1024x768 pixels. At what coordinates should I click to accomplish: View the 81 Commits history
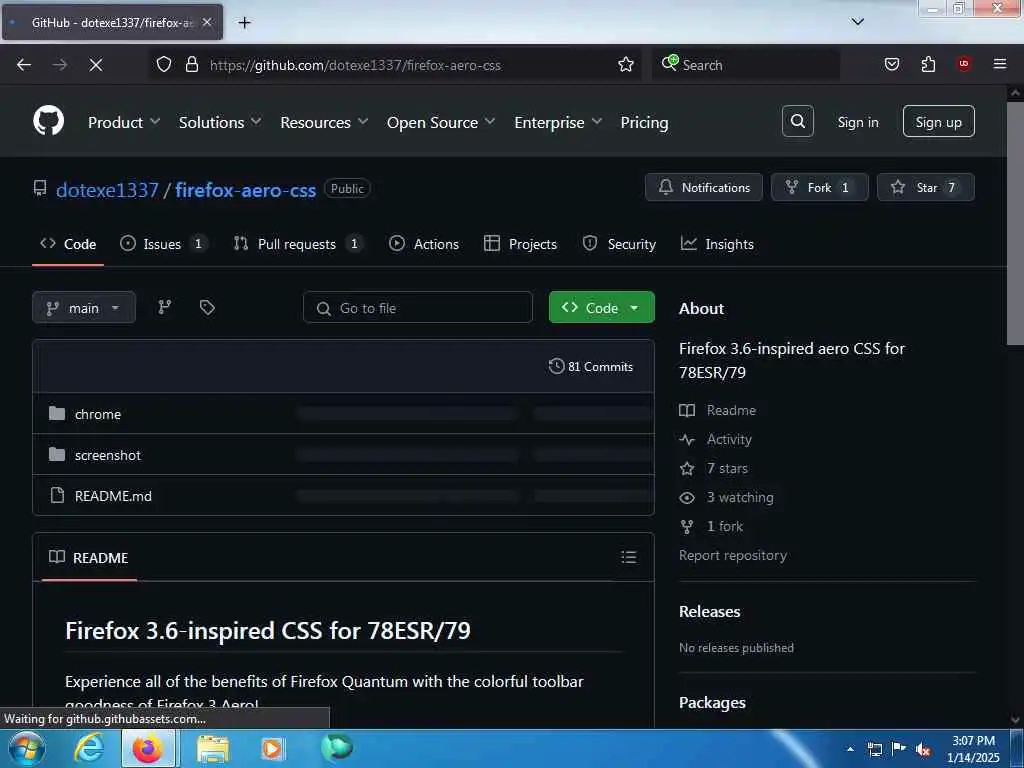[591, 366]
